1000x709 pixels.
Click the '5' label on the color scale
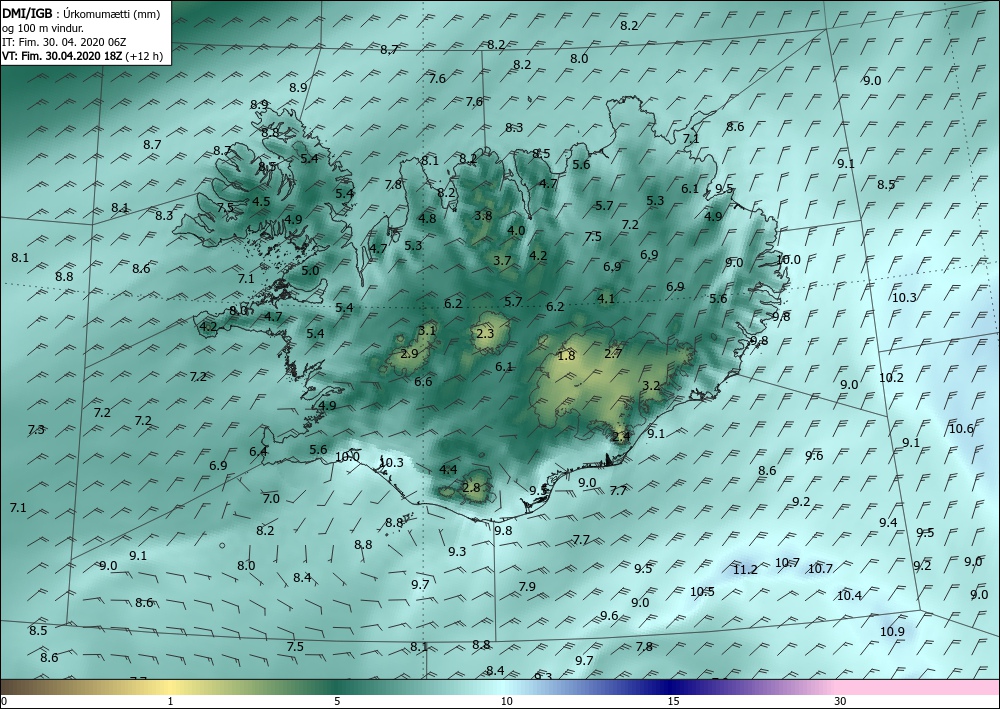tap(337, 702)
